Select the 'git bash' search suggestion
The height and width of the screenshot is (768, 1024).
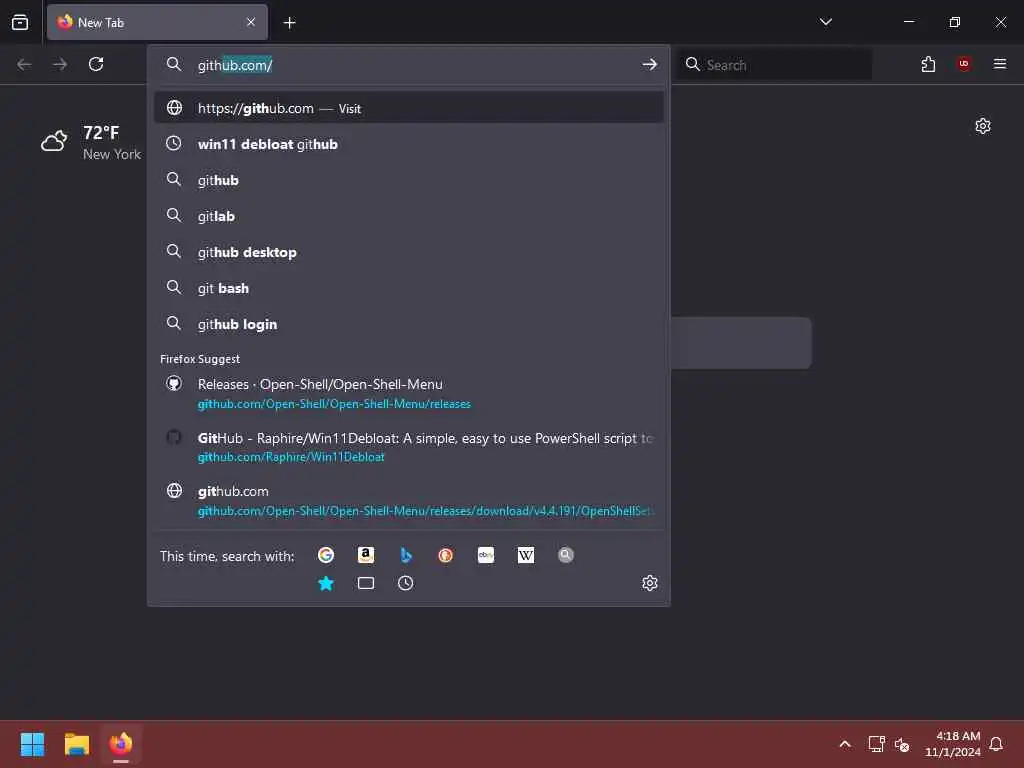pos(408,288)
